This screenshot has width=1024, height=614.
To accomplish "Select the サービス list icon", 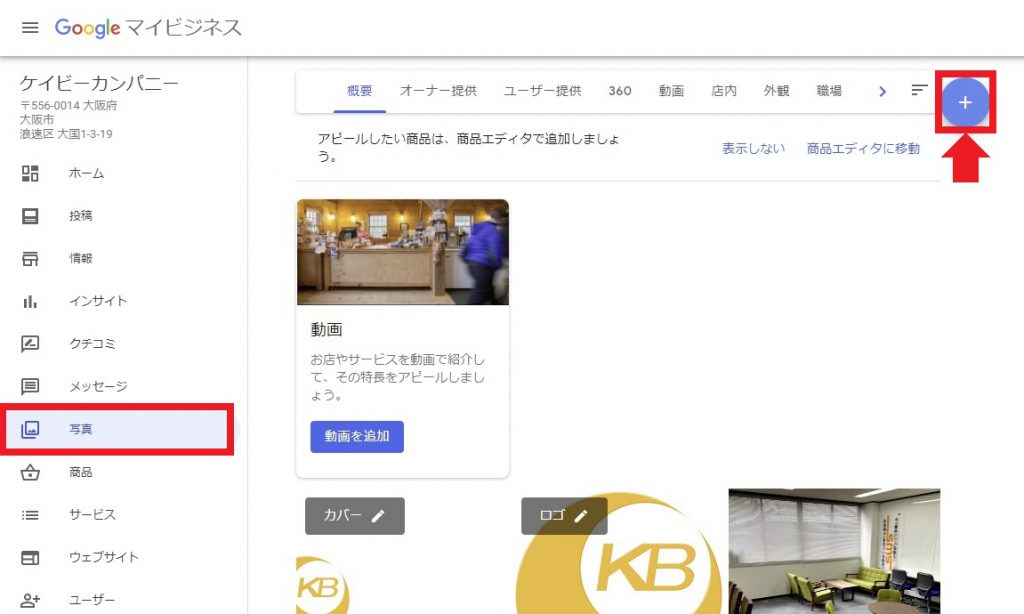I will 30,515.
